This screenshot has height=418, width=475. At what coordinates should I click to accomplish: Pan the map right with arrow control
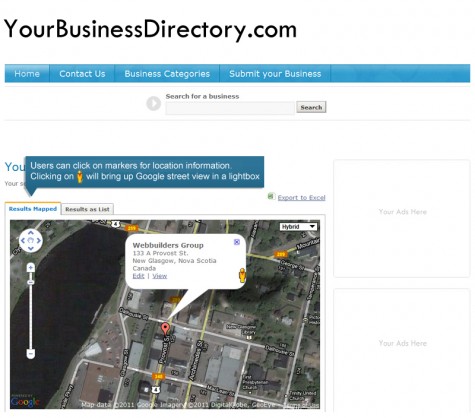[39, 240]
